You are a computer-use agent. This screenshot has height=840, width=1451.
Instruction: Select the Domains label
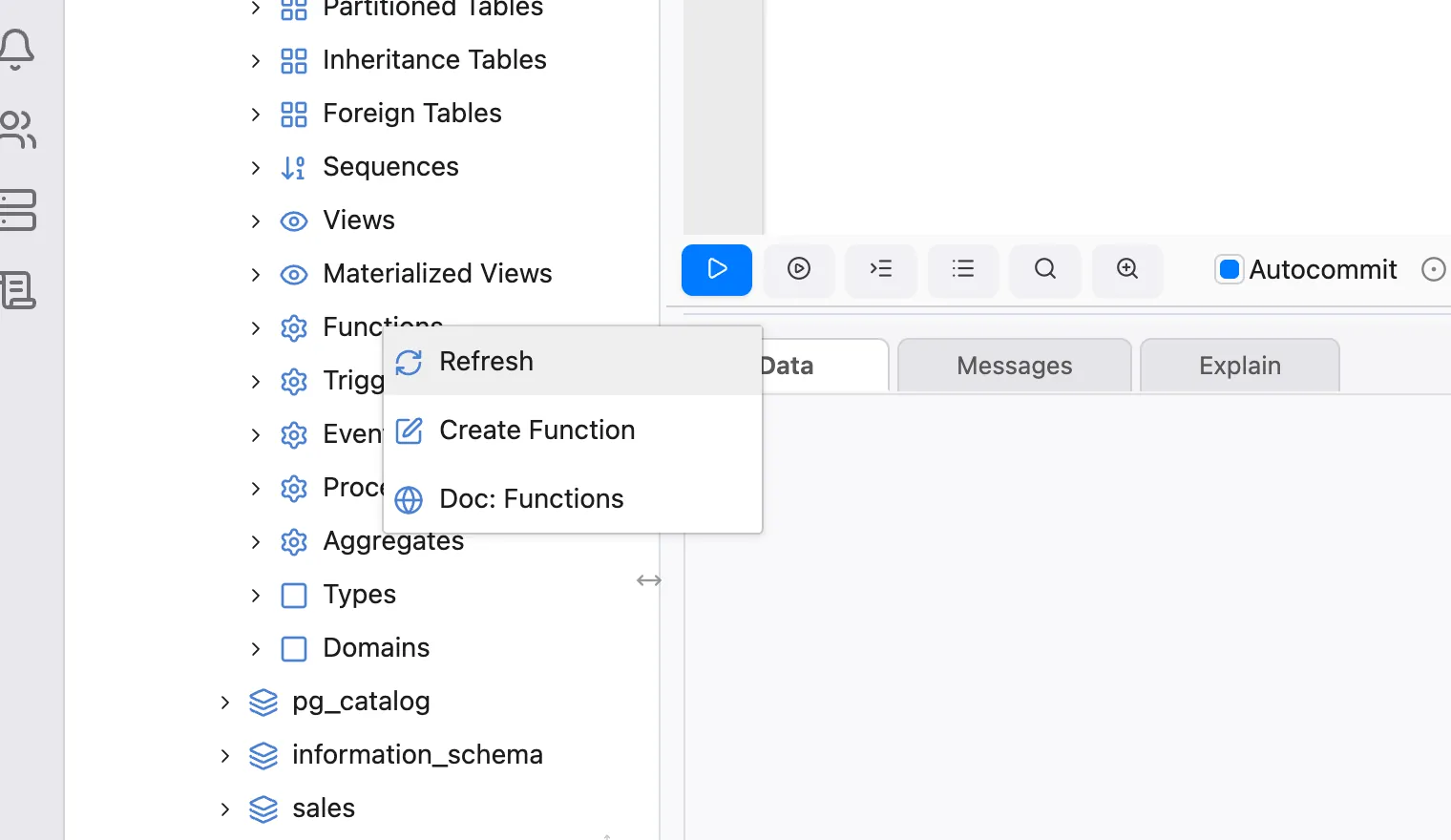(x=376, y=648)
